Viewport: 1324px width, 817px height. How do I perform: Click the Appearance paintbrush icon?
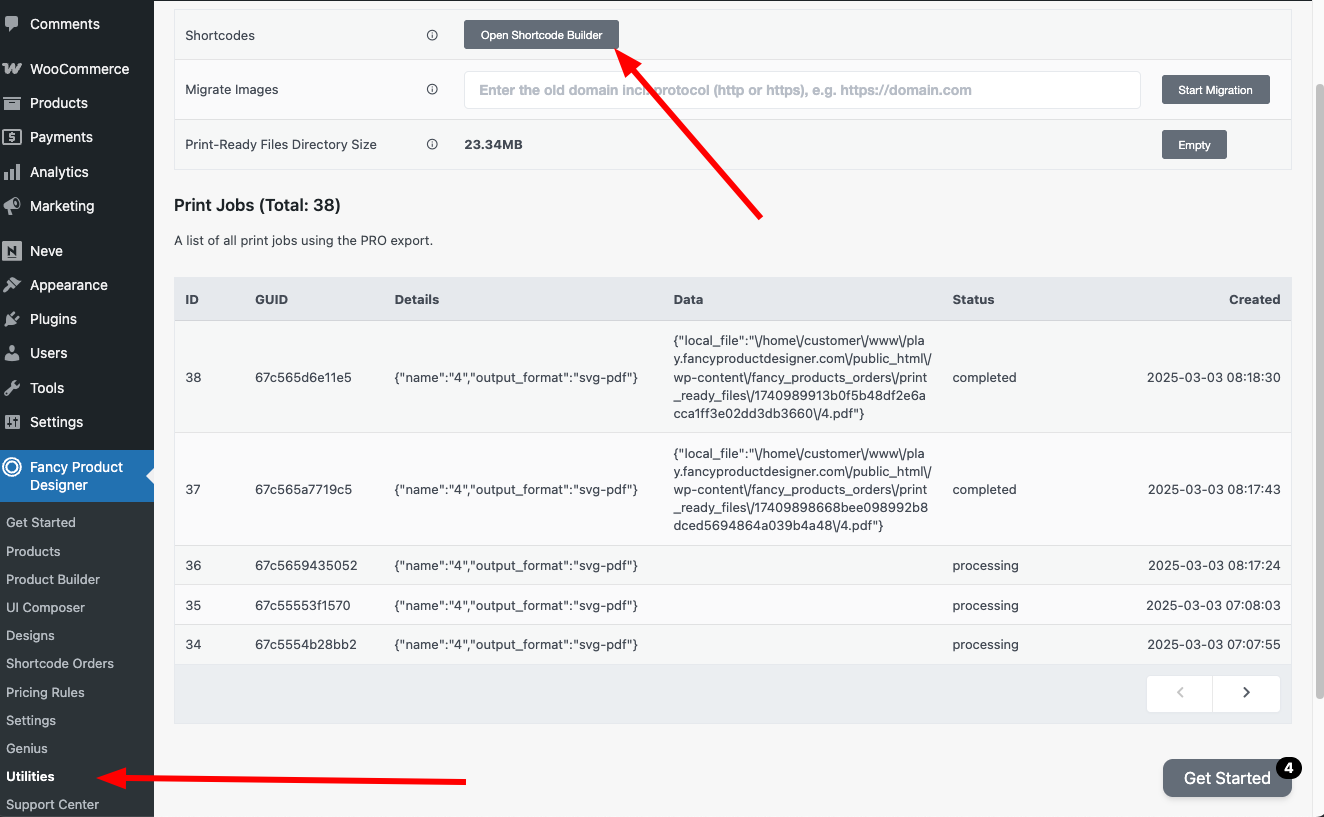click(x=12, y=285)
